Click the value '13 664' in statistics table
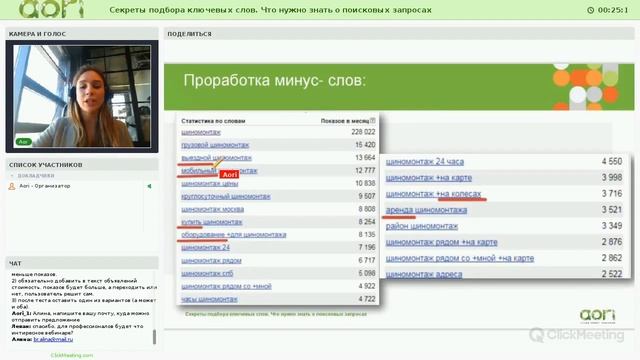 365,158
